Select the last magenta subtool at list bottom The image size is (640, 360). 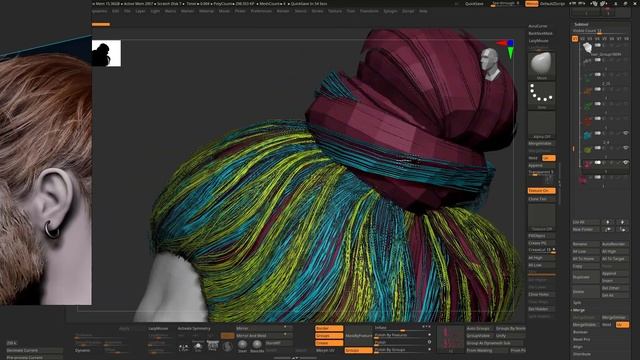point(583,179)
